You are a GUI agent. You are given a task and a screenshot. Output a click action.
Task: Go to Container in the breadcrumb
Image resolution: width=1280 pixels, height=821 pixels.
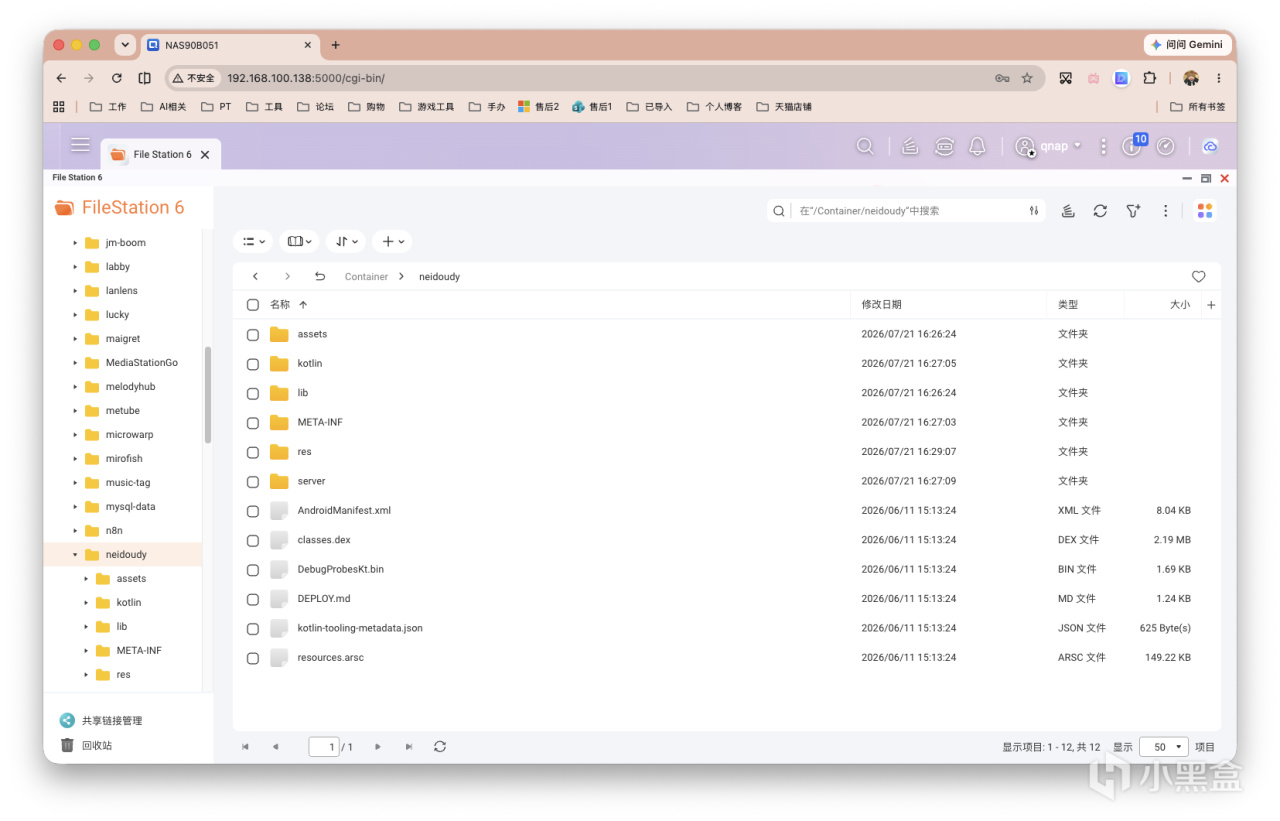coord(366,277)
